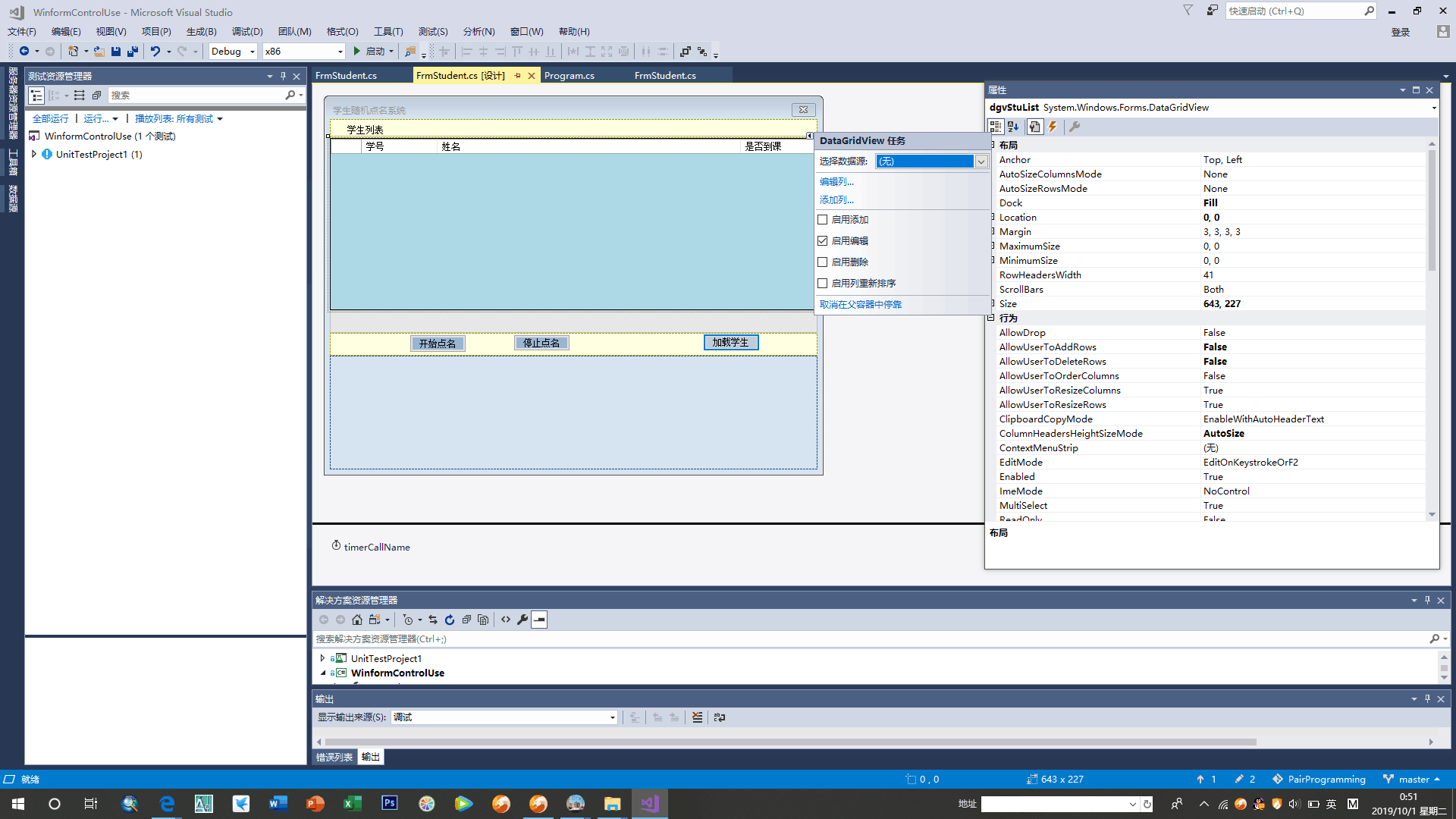1456x819 pixels.
Task: Enable the 启用添加 checkbox
Action: [x=823, y=220]
